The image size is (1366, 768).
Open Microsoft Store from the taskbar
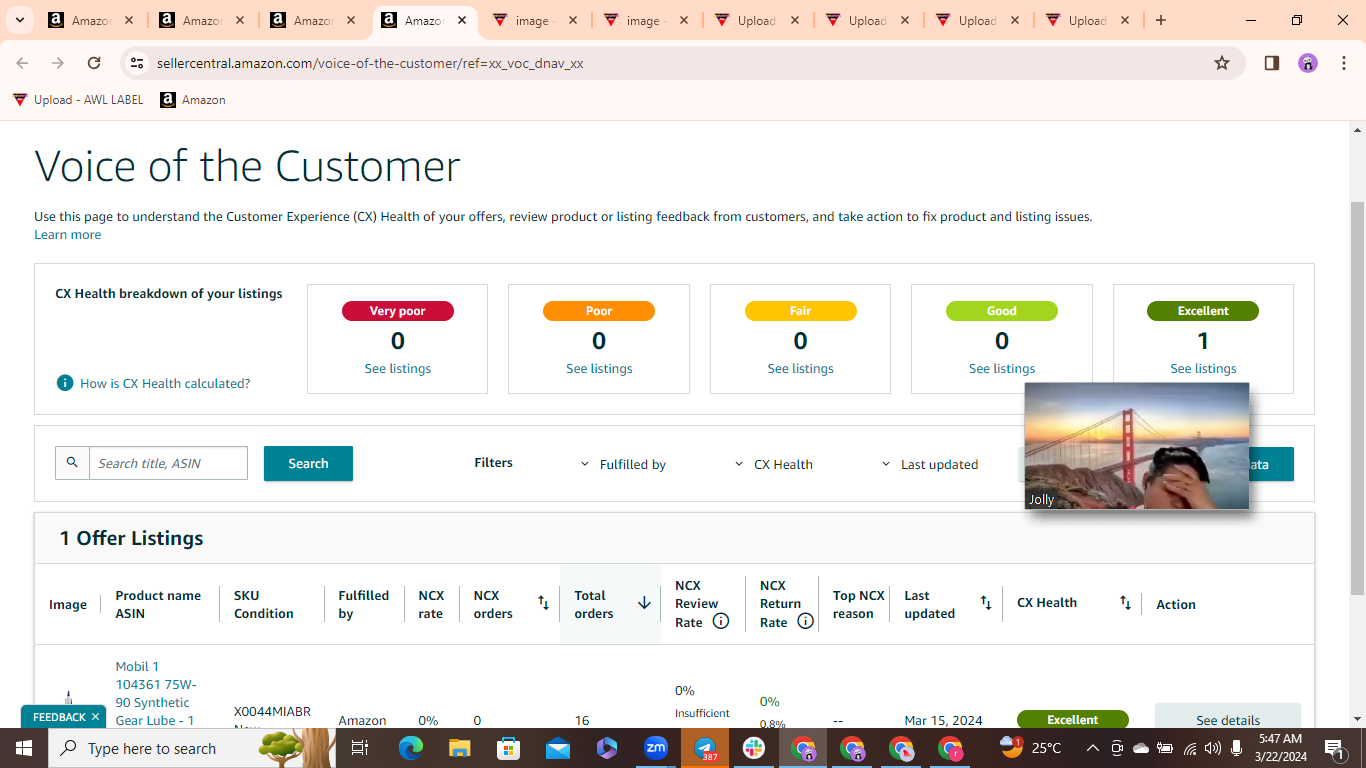click(x=509, y=748)
